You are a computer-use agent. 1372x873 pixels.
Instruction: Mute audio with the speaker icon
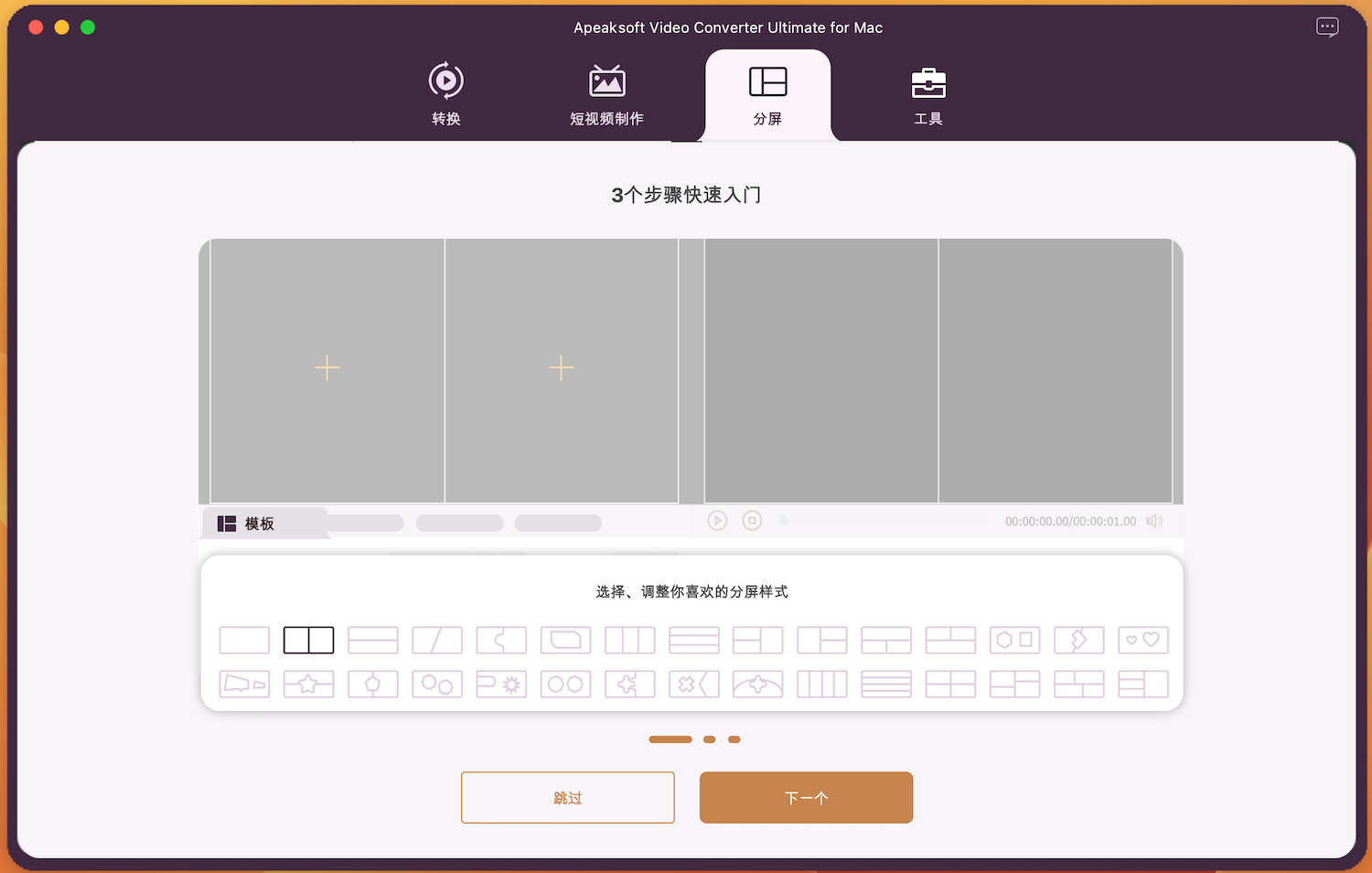pyautogui.click(x=1154, y=521)
